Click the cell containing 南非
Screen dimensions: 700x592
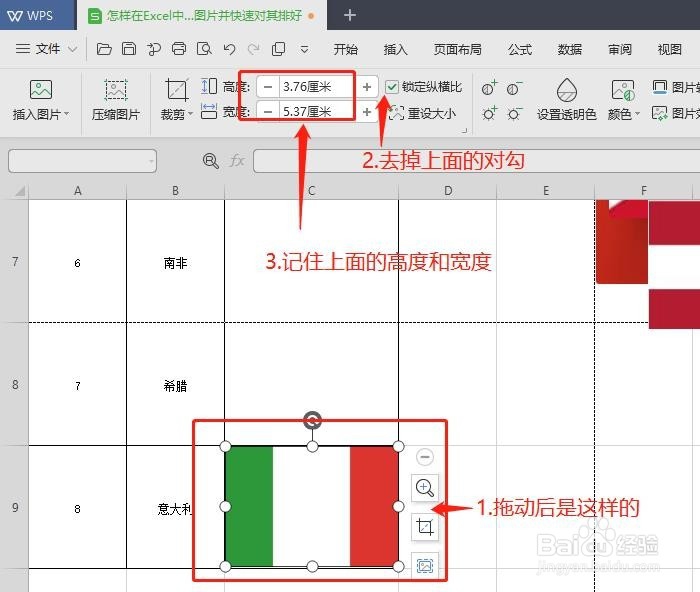(175, 262)
